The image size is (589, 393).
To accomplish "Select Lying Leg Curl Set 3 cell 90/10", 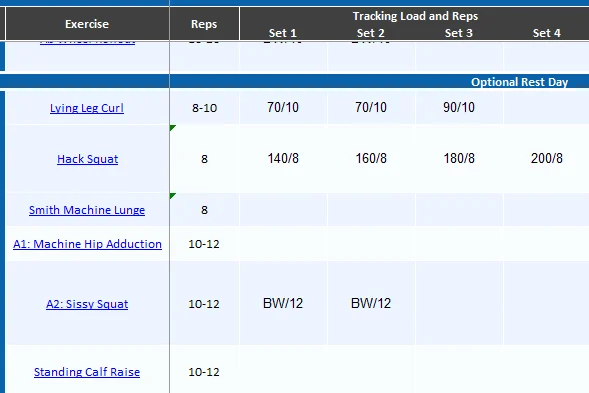I will (x=459, y=107).
